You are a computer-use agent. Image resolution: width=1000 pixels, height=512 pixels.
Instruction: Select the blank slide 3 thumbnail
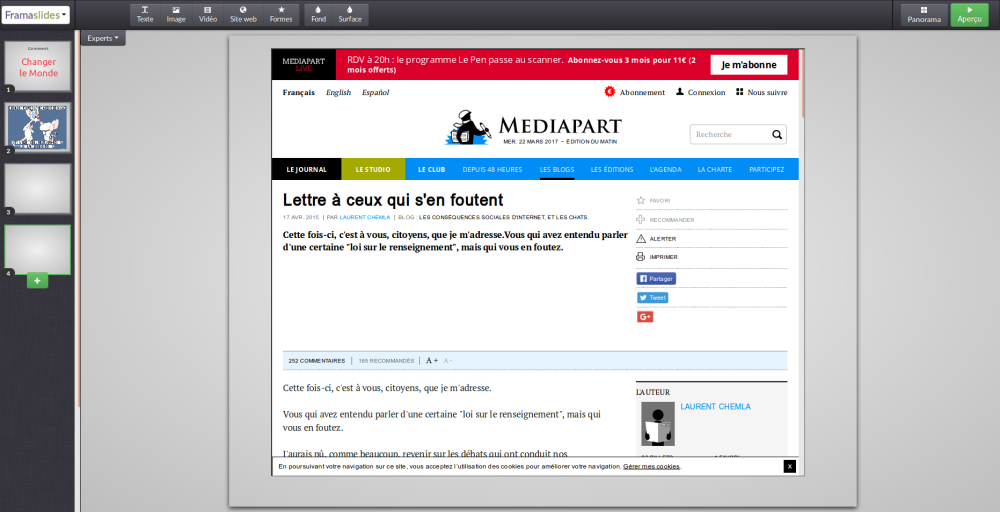[x=38, y=188]
